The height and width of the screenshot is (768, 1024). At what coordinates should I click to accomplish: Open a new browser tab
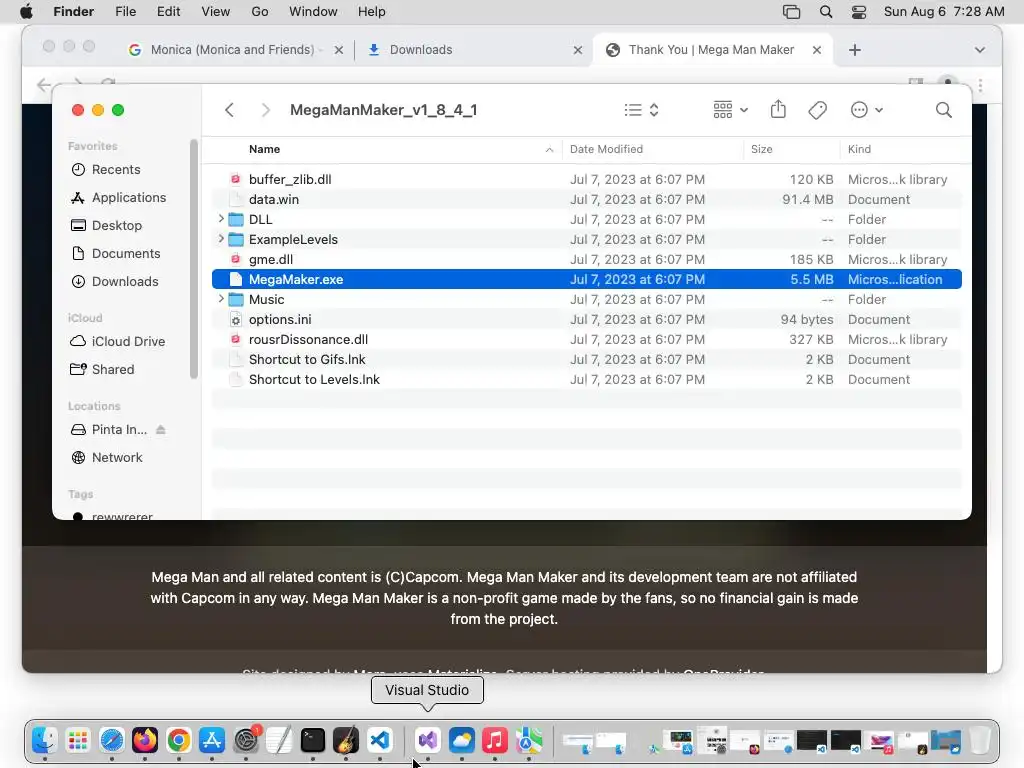pyautogui.click(x=854, y=50)
